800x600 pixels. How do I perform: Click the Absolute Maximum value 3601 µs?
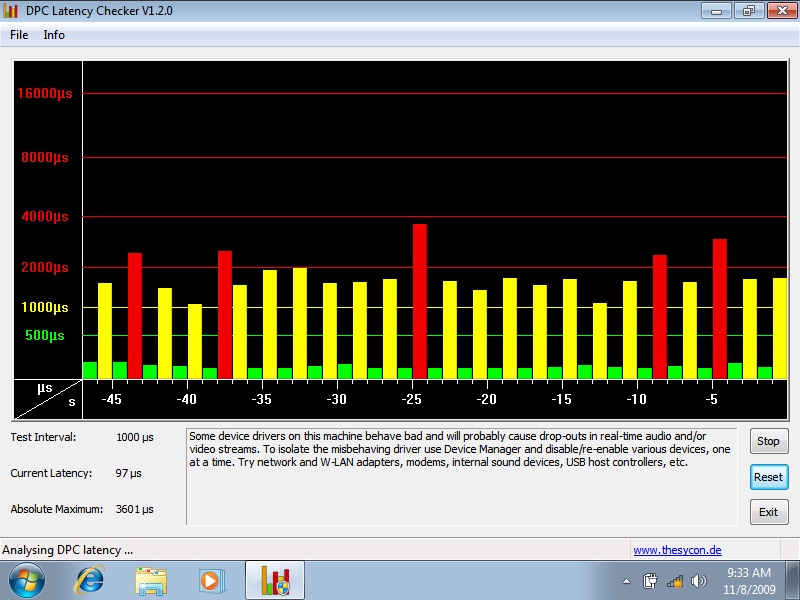[135, 509]
